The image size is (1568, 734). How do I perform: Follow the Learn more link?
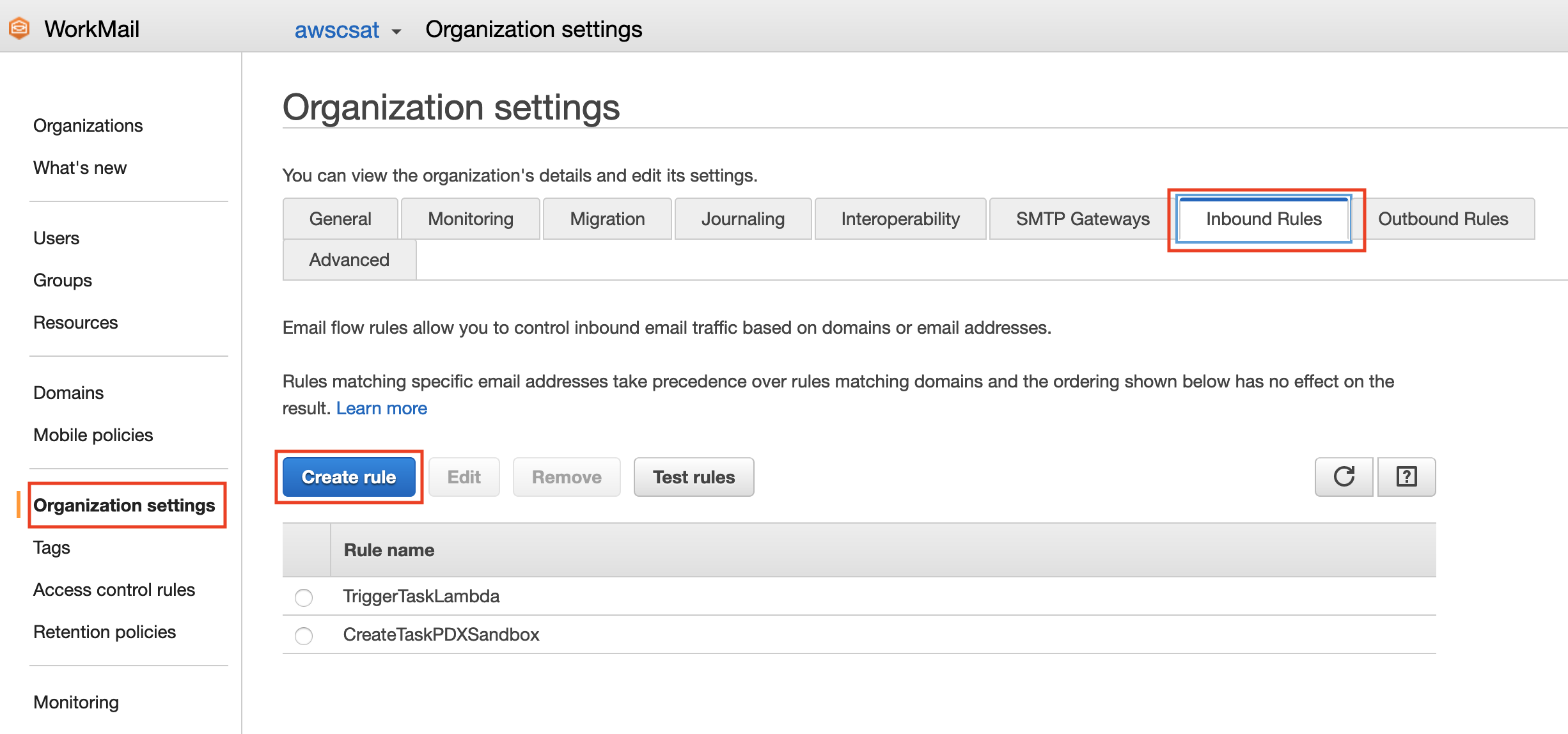382,408
